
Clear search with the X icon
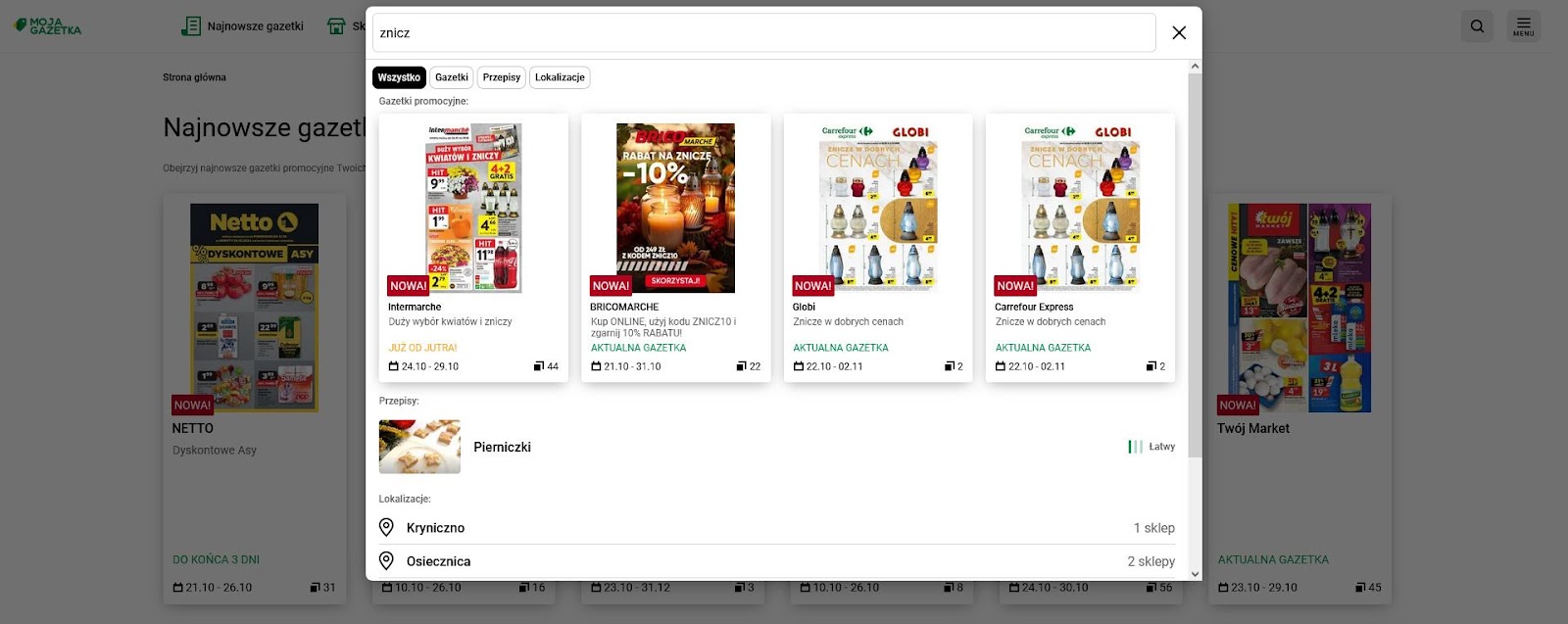[x=1179, y=32]
